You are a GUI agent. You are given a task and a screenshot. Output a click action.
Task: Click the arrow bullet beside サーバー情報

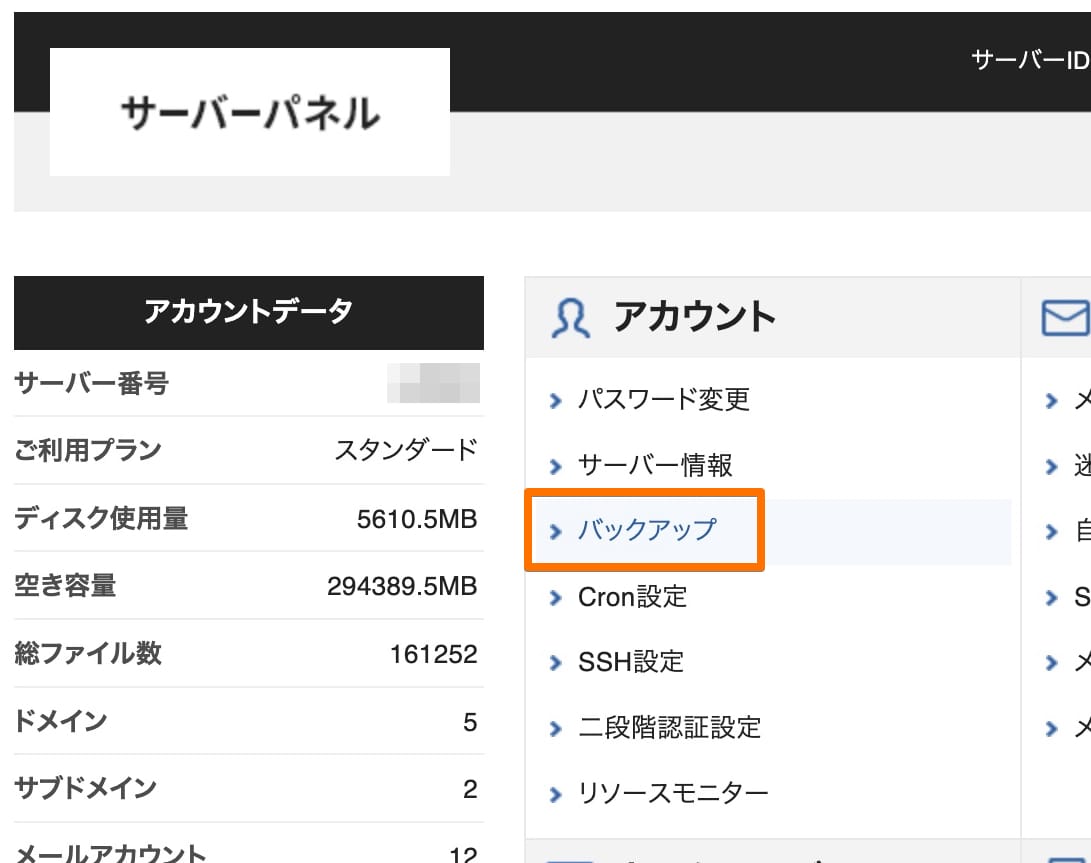556,467
